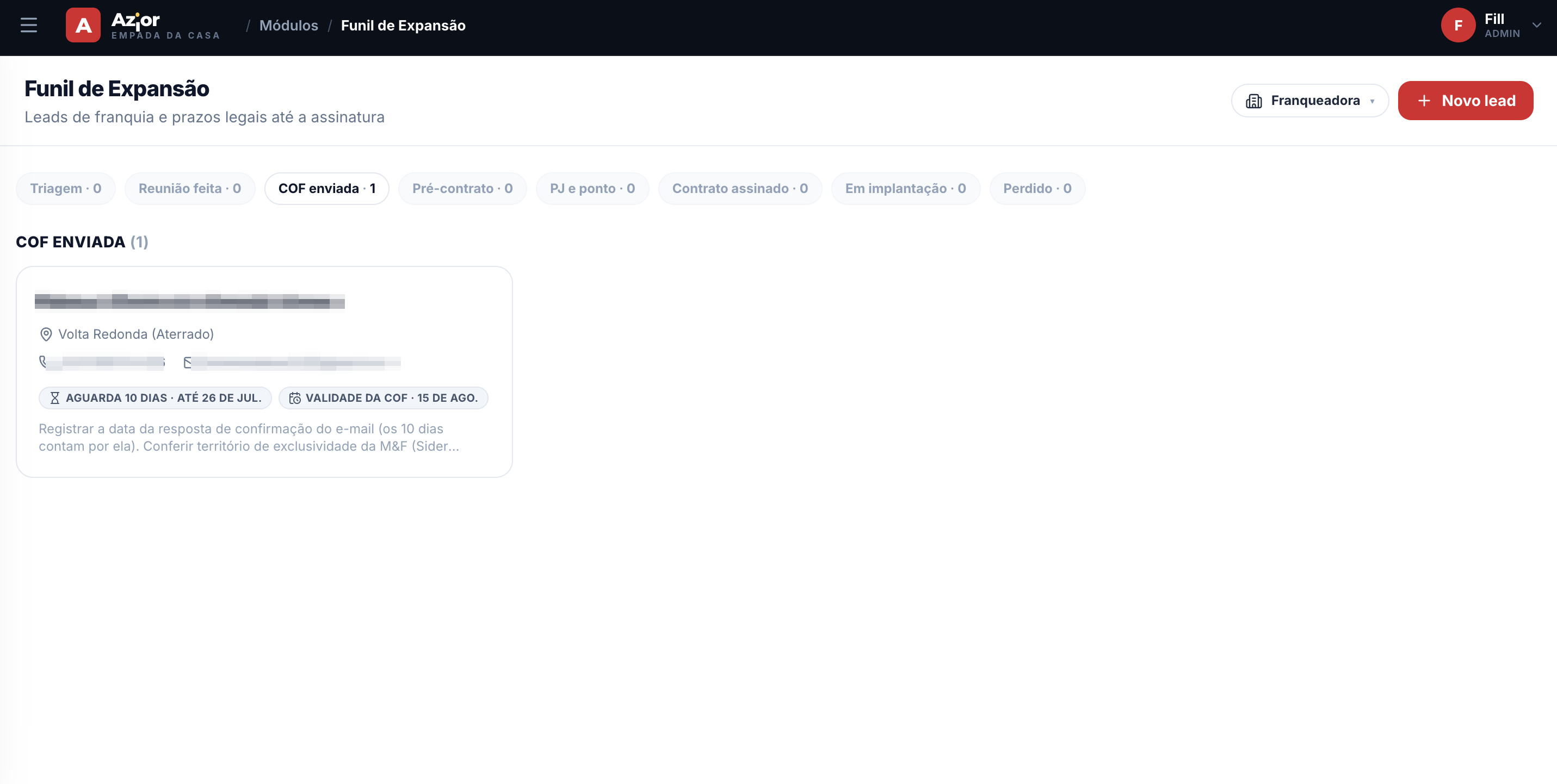Viewport: 1557px width, 784px height.
Task: Click the hourglass icon in Aguarda 10 dias badge
Action: 54,398
